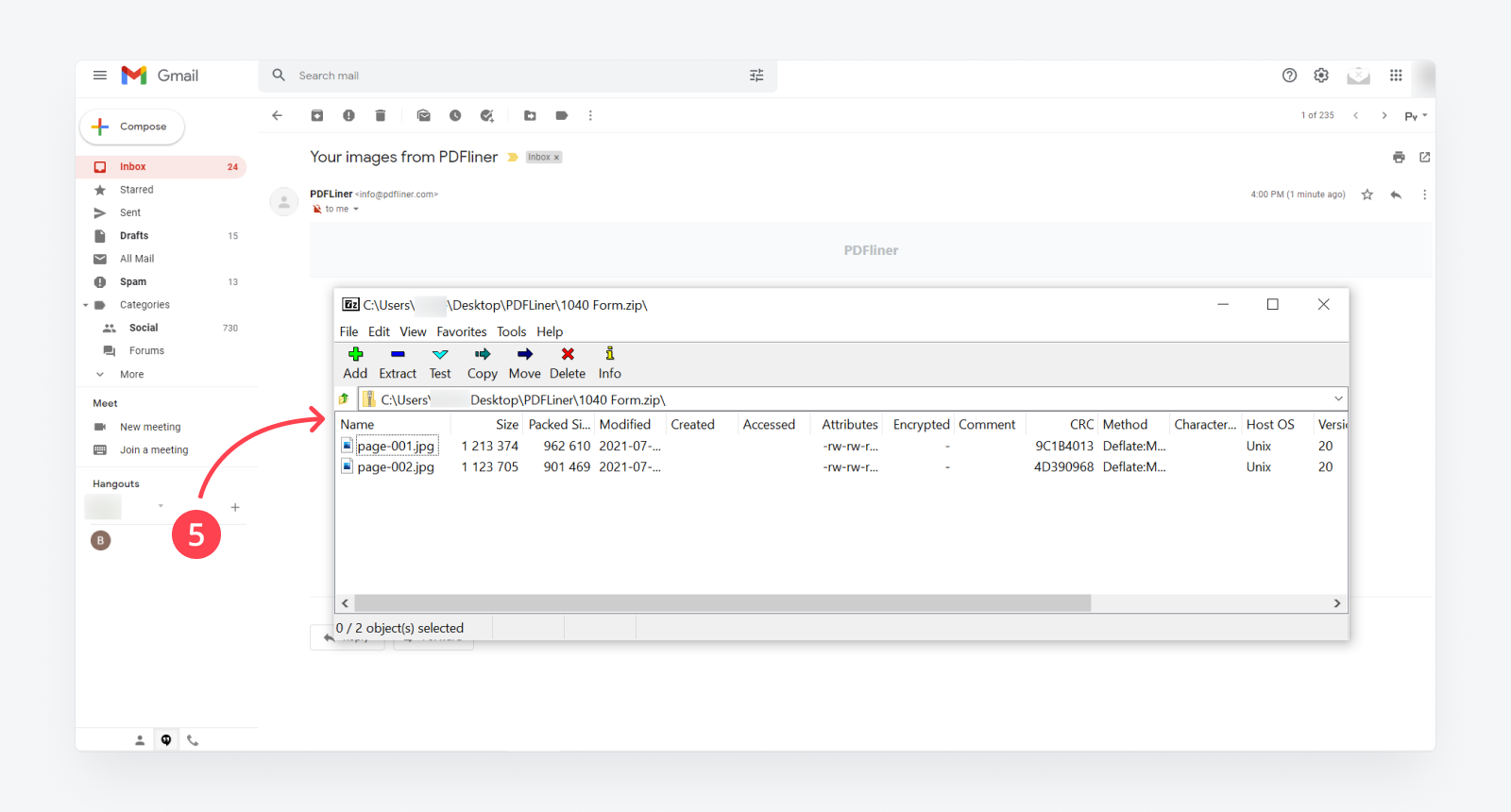
Task: Click the Gmail search field
Action: (519, 76)
